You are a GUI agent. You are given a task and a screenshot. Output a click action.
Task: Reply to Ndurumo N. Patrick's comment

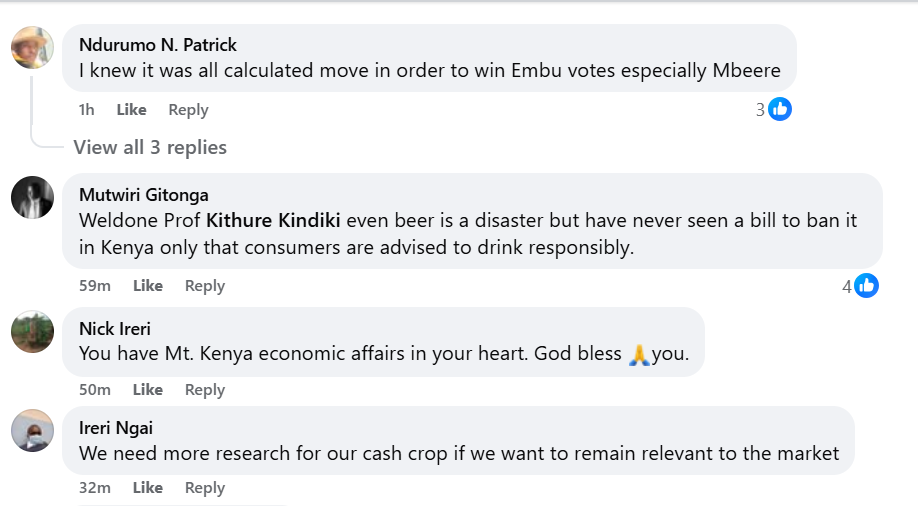tap(188, 110)
